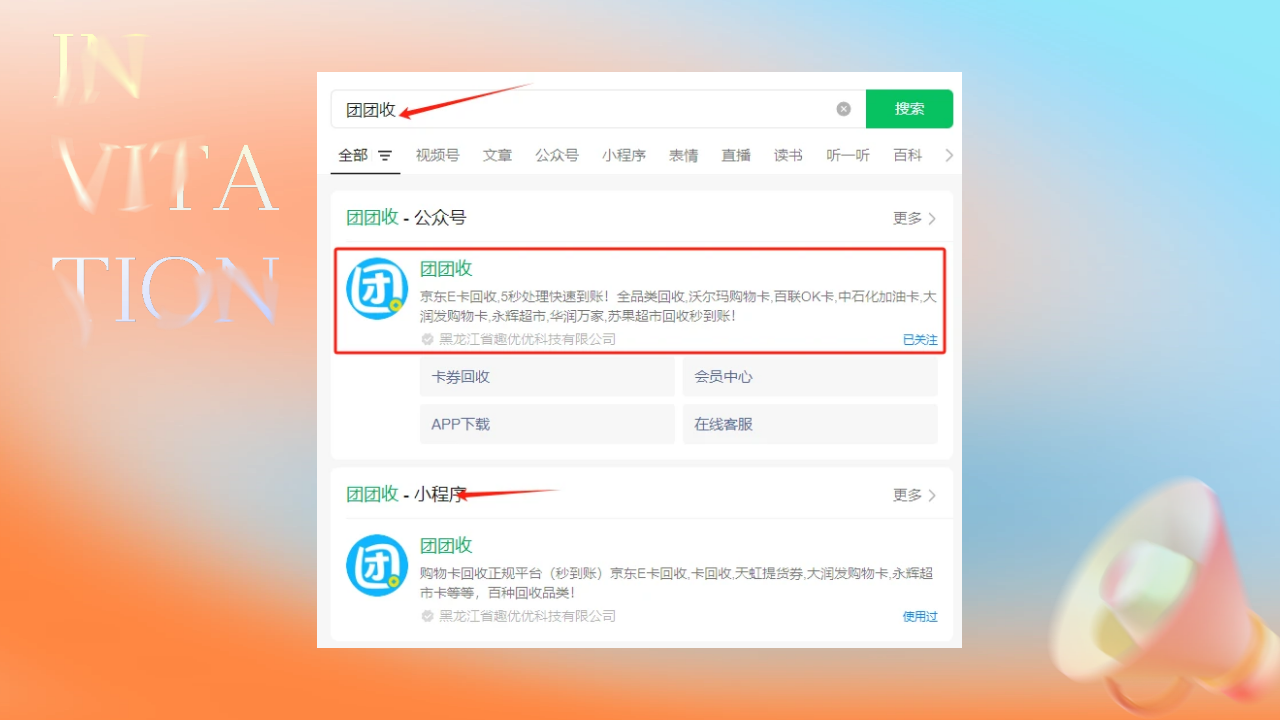Clear the search box with the X icon
This screenshot has height=720, width=1280.
843,109
